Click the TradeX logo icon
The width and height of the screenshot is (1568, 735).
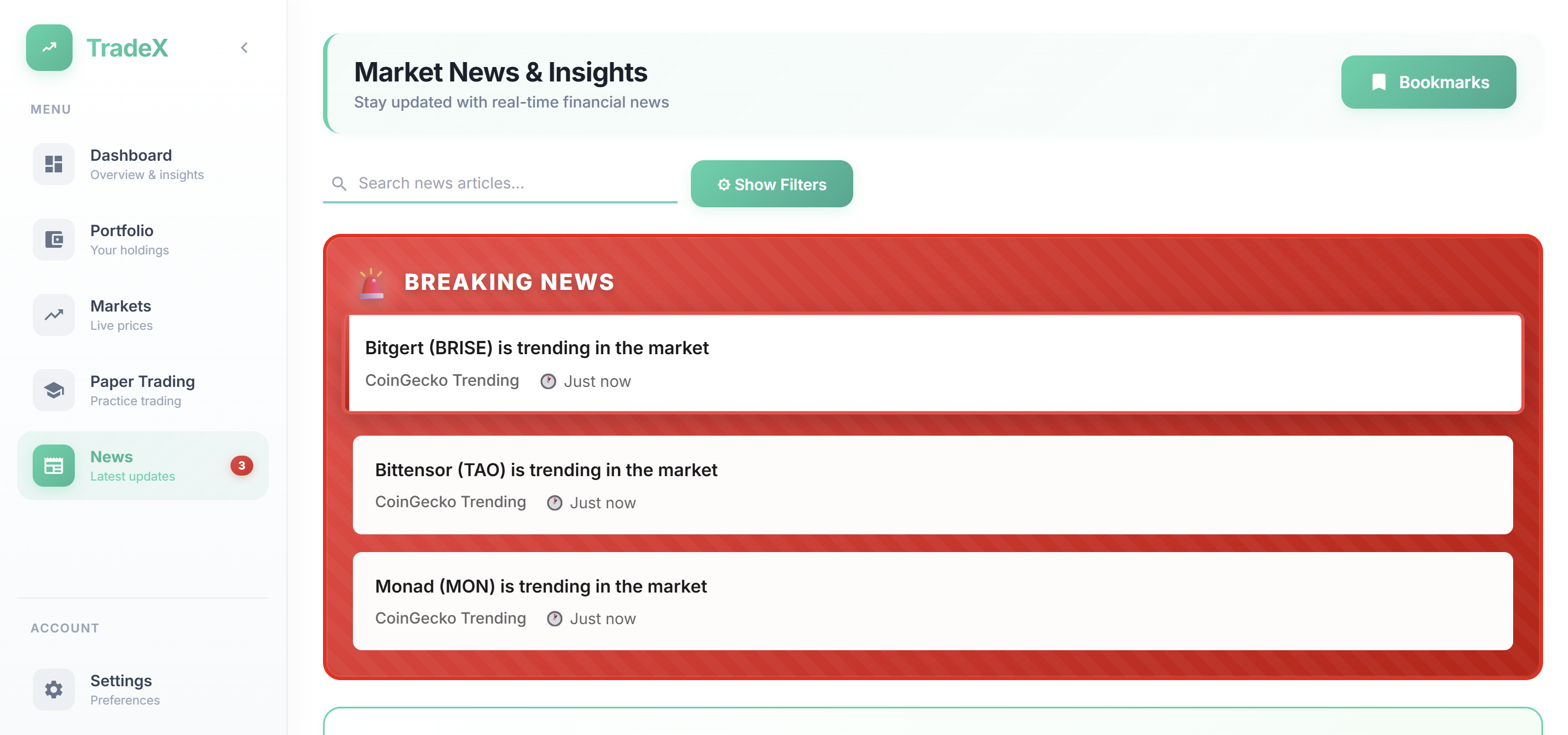(x=49, y=48)
